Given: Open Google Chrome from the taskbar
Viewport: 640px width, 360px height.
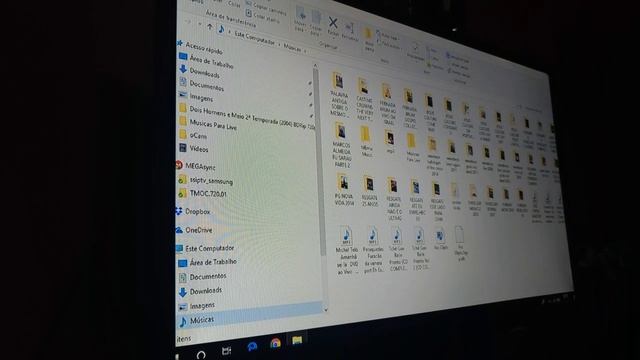Looking at the screenshot, I should tap(276, 343).
